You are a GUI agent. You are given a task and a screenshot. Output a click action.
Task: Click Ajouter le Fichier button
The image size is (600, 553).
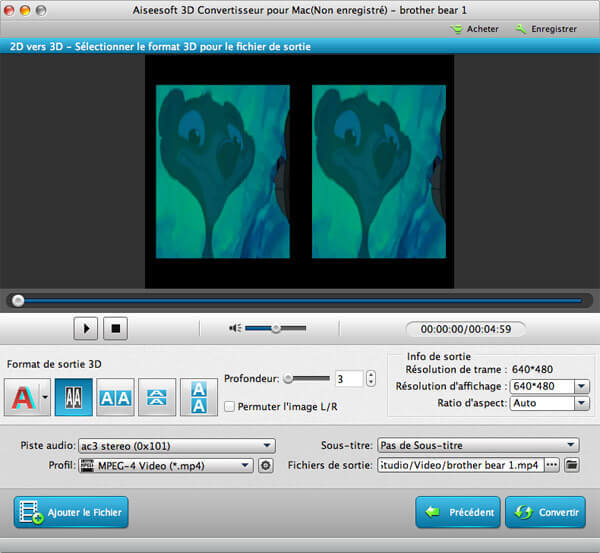pyautogui.click(x=71, y=512)
